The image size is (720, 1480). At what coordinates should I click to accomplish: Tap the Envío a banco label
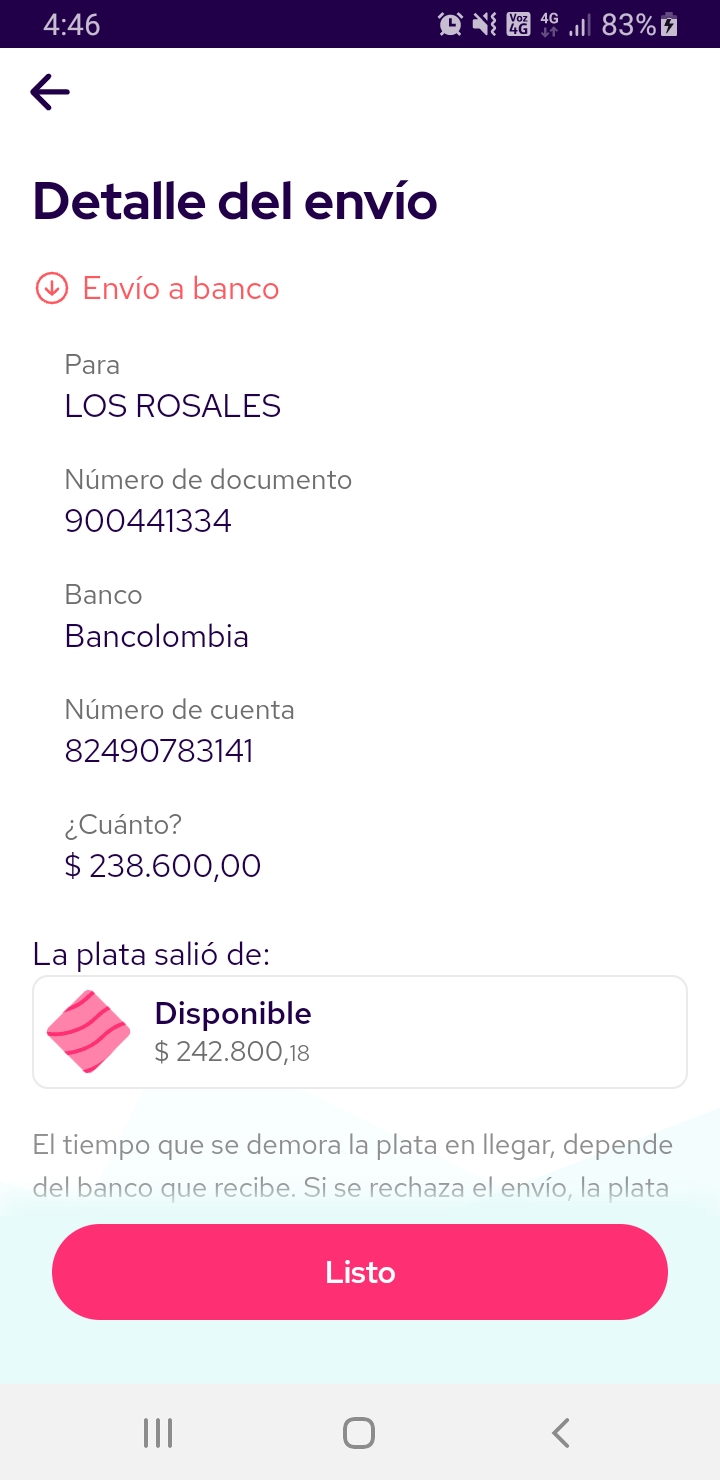(181, 288)
